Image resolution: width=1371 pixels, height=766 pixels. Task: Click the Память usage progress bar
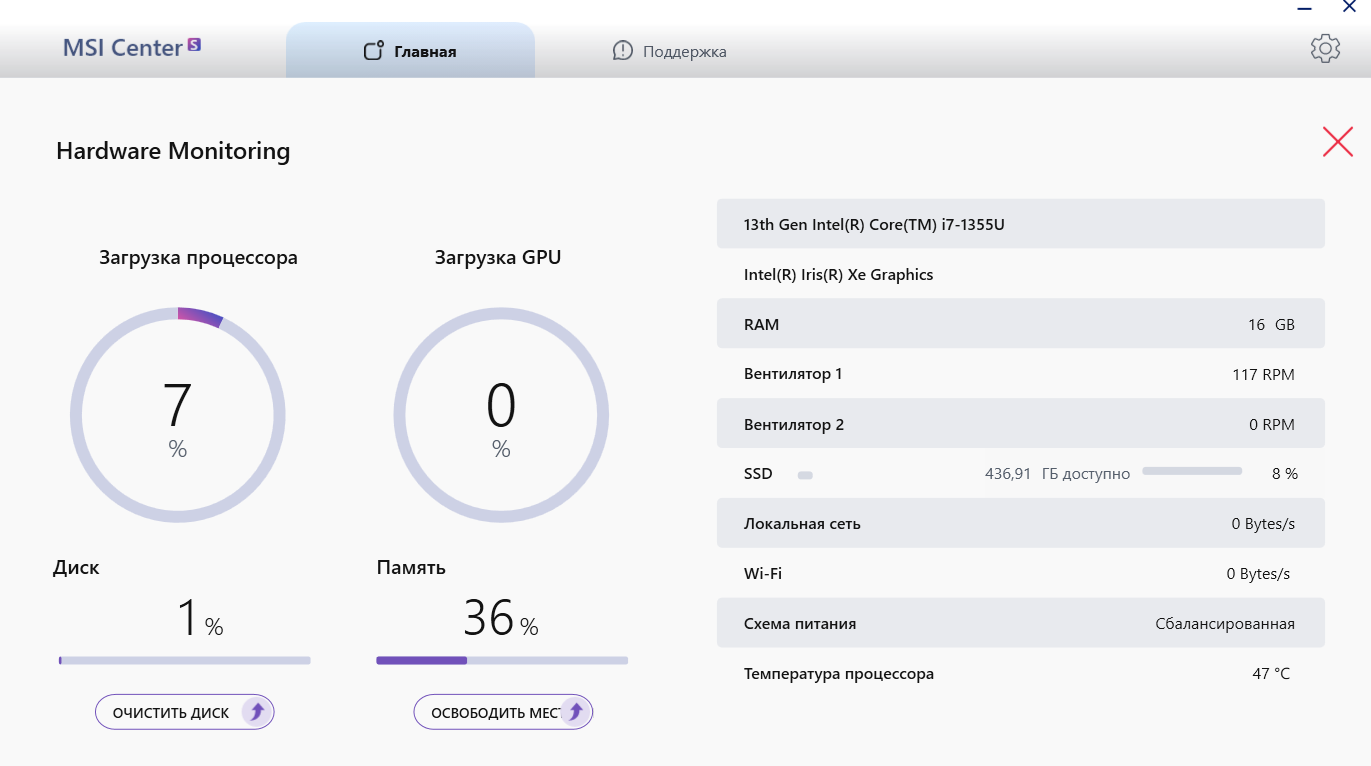[502, 660]
